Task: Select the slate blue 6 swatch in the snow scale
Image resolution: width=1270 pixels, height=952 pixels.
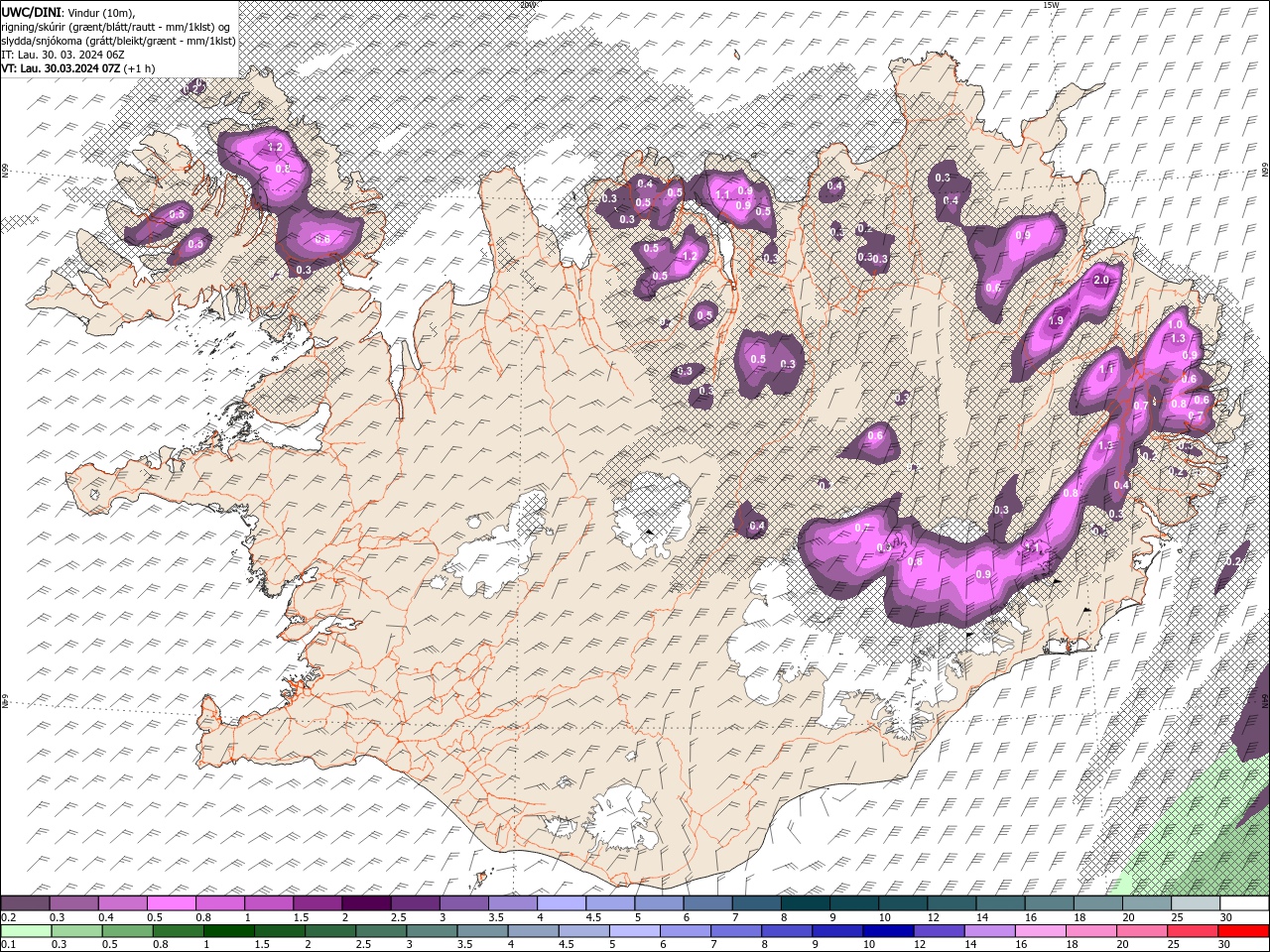Action: pos(708,904)
